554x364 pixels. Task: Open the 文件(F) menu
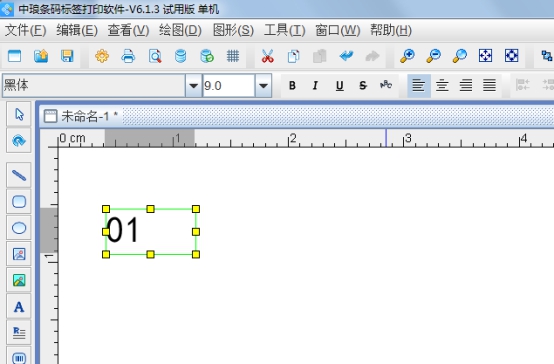point(25,30)
